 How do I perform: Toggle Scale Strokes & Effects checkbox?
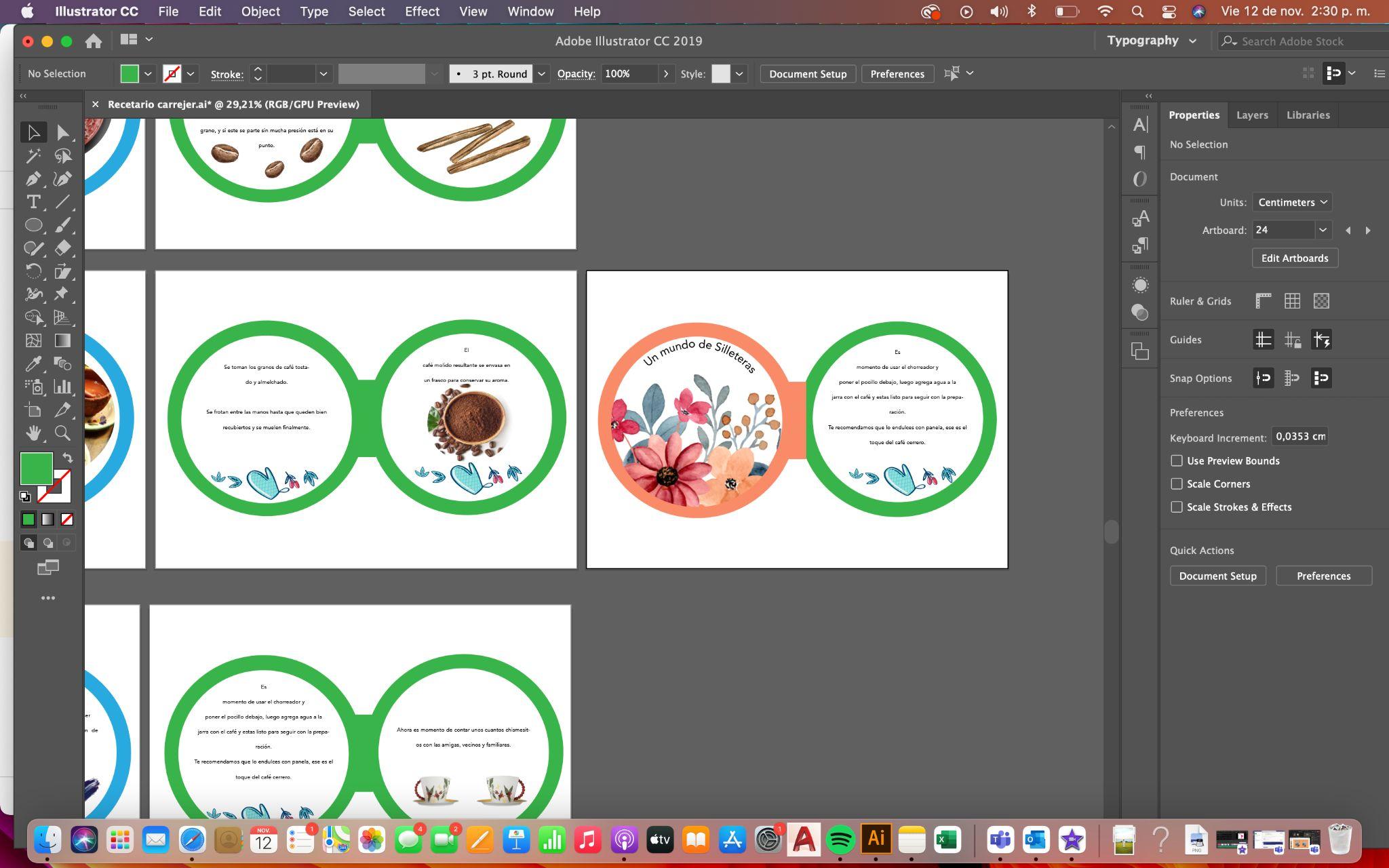1177,507
